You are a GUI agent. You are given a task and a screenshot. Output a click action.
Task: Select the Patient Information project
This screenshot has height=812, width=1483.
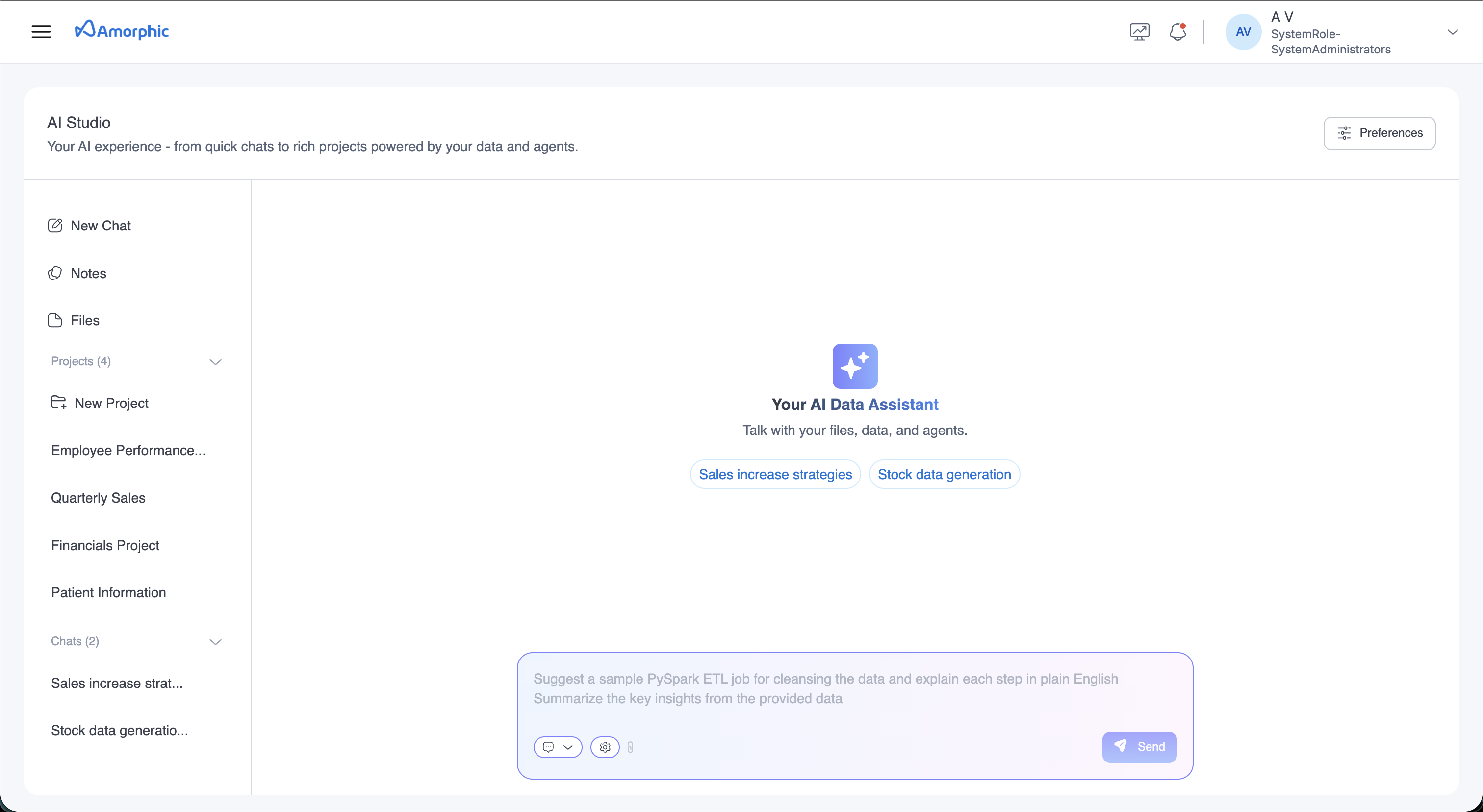[x=108, y=592]
